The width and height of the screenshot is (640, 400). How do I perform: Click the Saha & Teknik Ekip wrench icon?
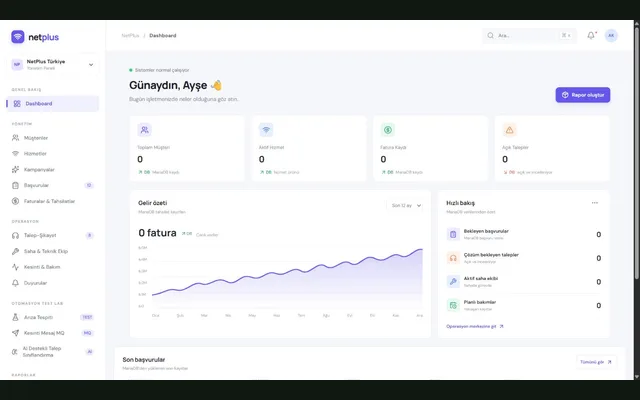pos(16,251)
